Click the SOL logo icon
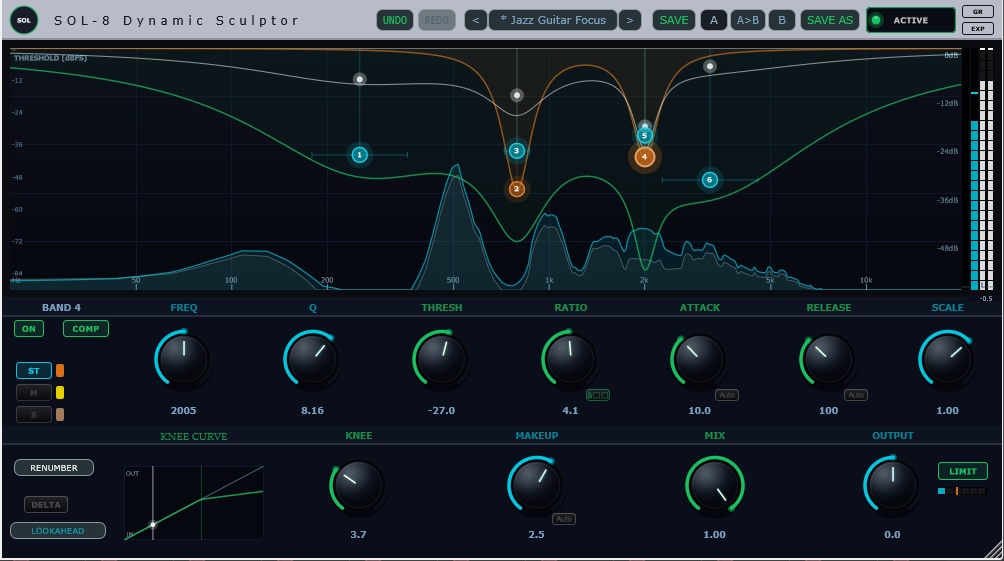The height and width of the screenshot is (561, 1004). [x=24, y=20]
